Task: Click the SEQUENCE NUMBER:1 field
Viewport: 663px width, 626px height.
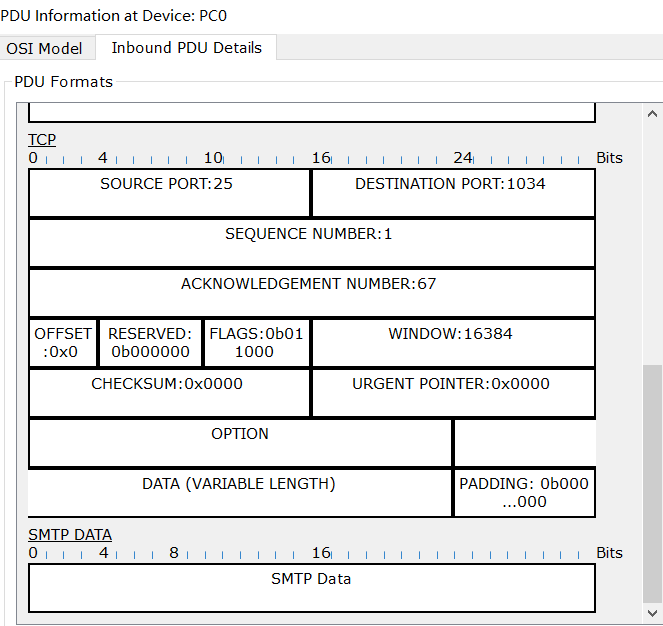Action: (312, 243)
